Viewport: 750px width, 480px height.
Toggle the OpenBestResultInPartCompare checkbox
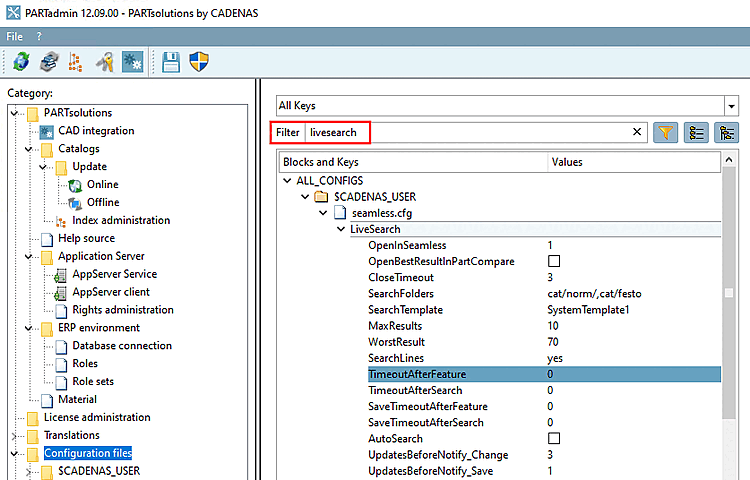pyautogui.click(x=553, y=262)
